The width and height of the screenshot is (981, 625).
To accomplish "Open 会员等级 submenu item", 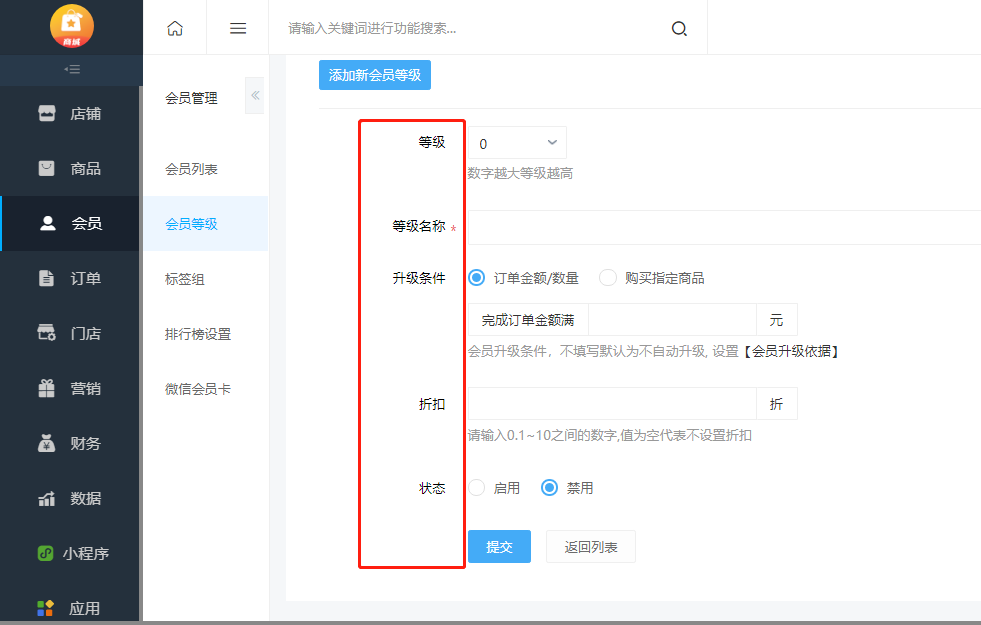I will [x=206, y=224].
